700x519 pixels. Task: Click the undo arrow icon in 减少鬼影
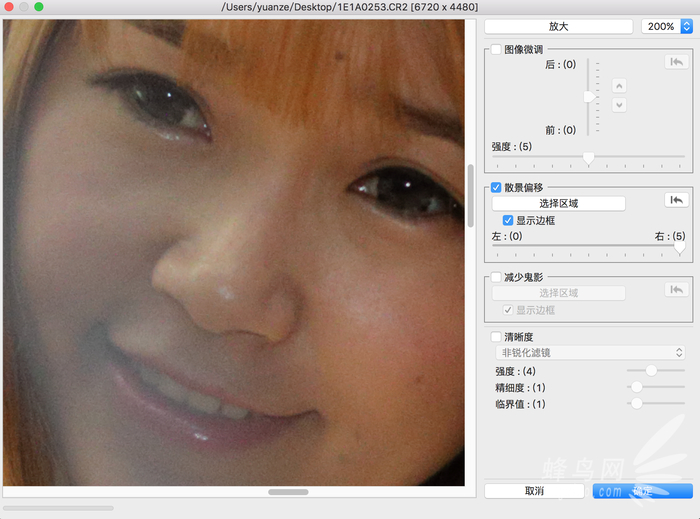click(676, 290)
